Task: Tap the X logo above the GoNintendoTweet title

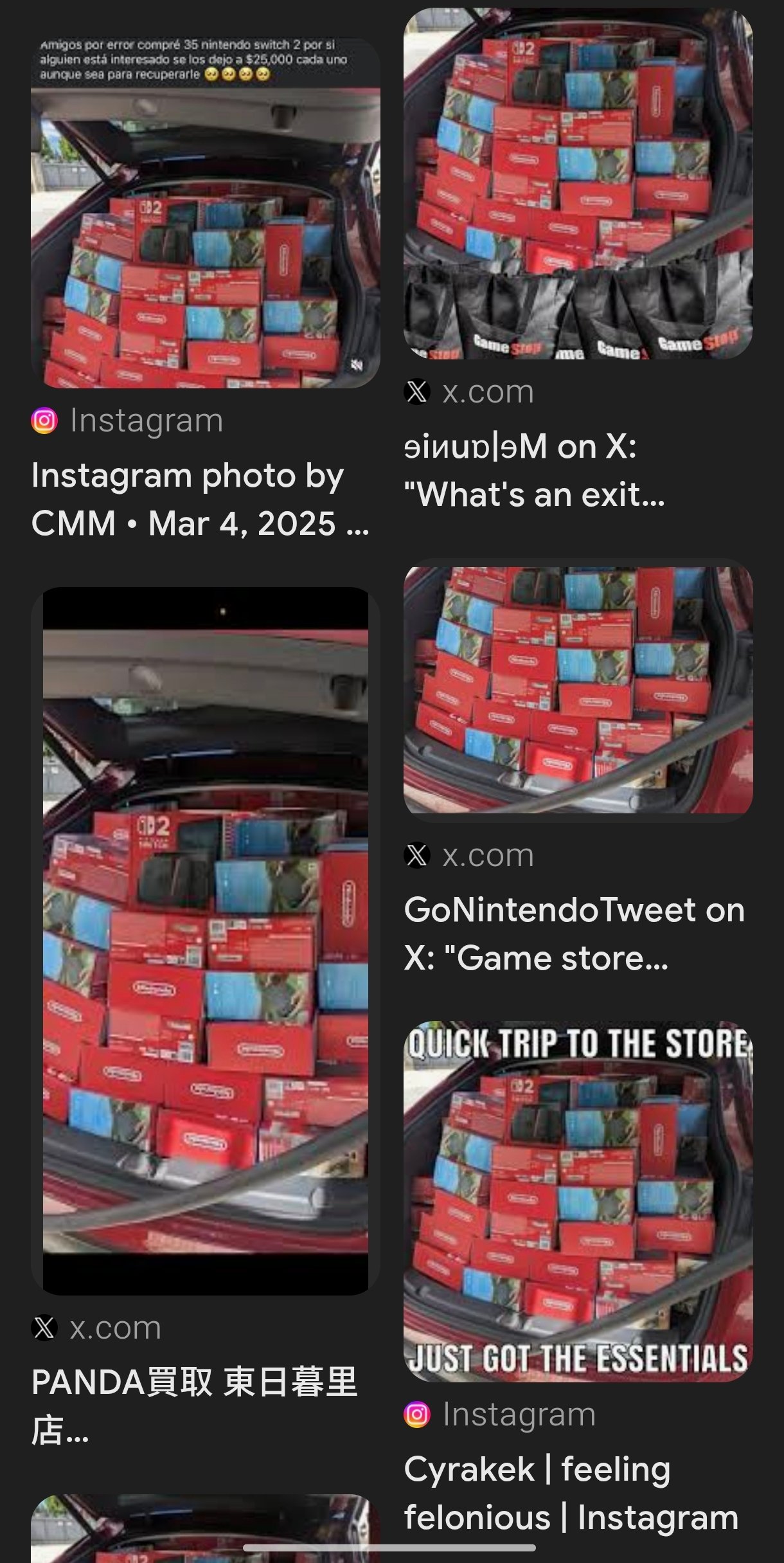Action: pyautogui.click(x=417, y=855)
